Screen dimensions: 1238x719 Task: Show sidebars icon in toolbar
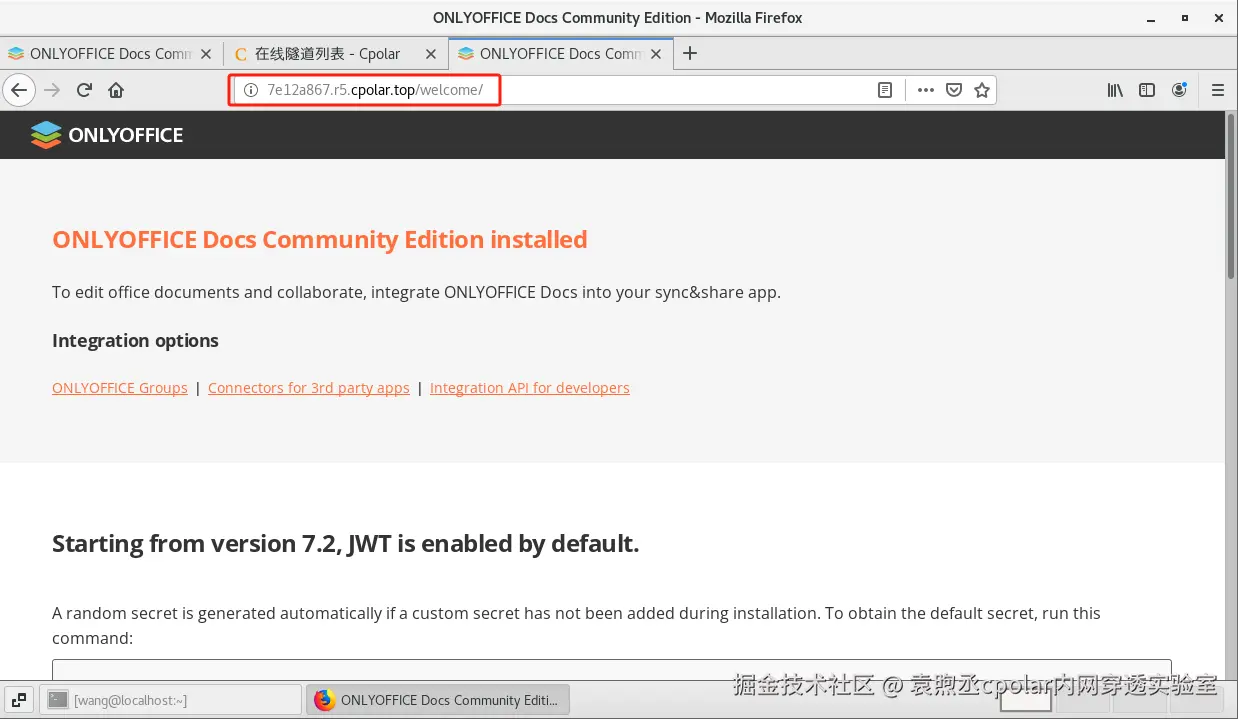1147,90
